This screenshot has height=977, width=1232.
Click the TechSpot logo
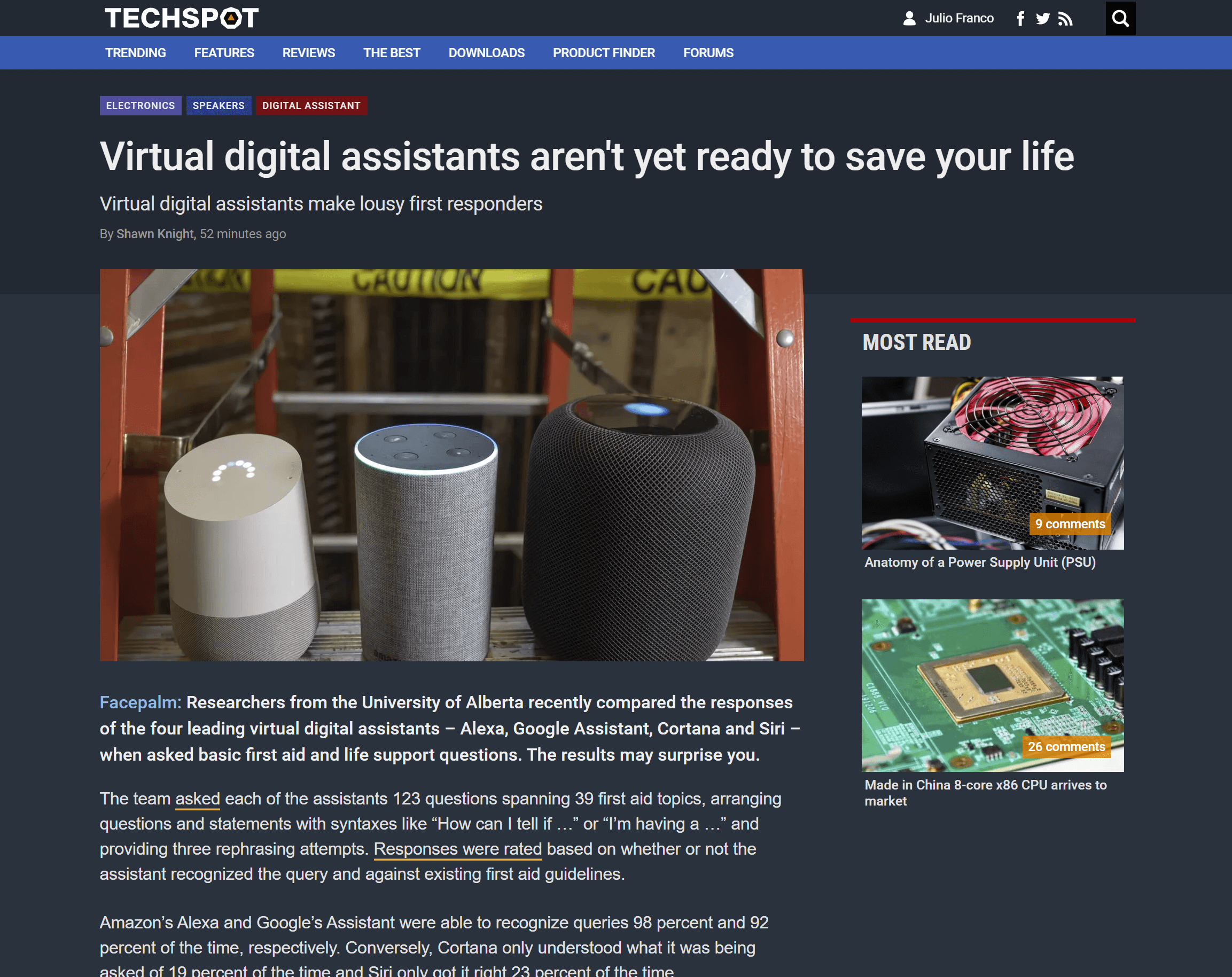[181, 18]
